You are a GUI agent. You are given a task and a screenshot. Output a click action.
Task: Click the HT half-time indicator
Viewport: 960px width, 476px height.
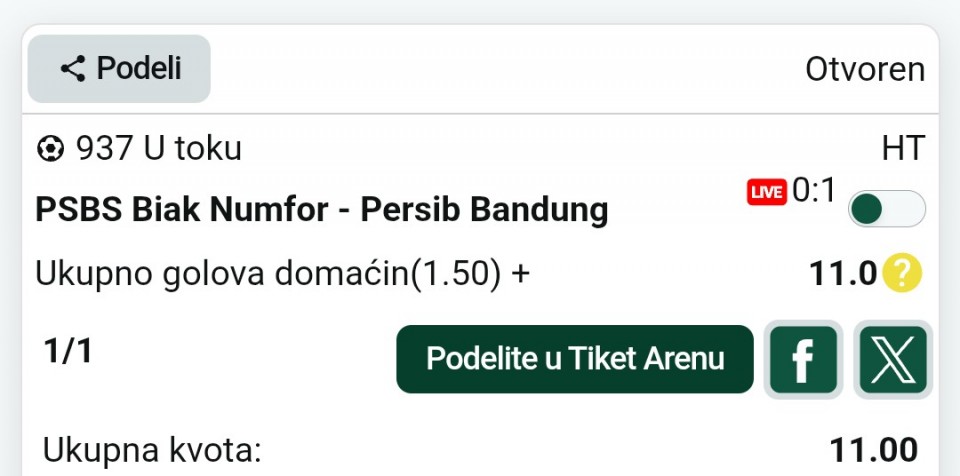(903, 149)
